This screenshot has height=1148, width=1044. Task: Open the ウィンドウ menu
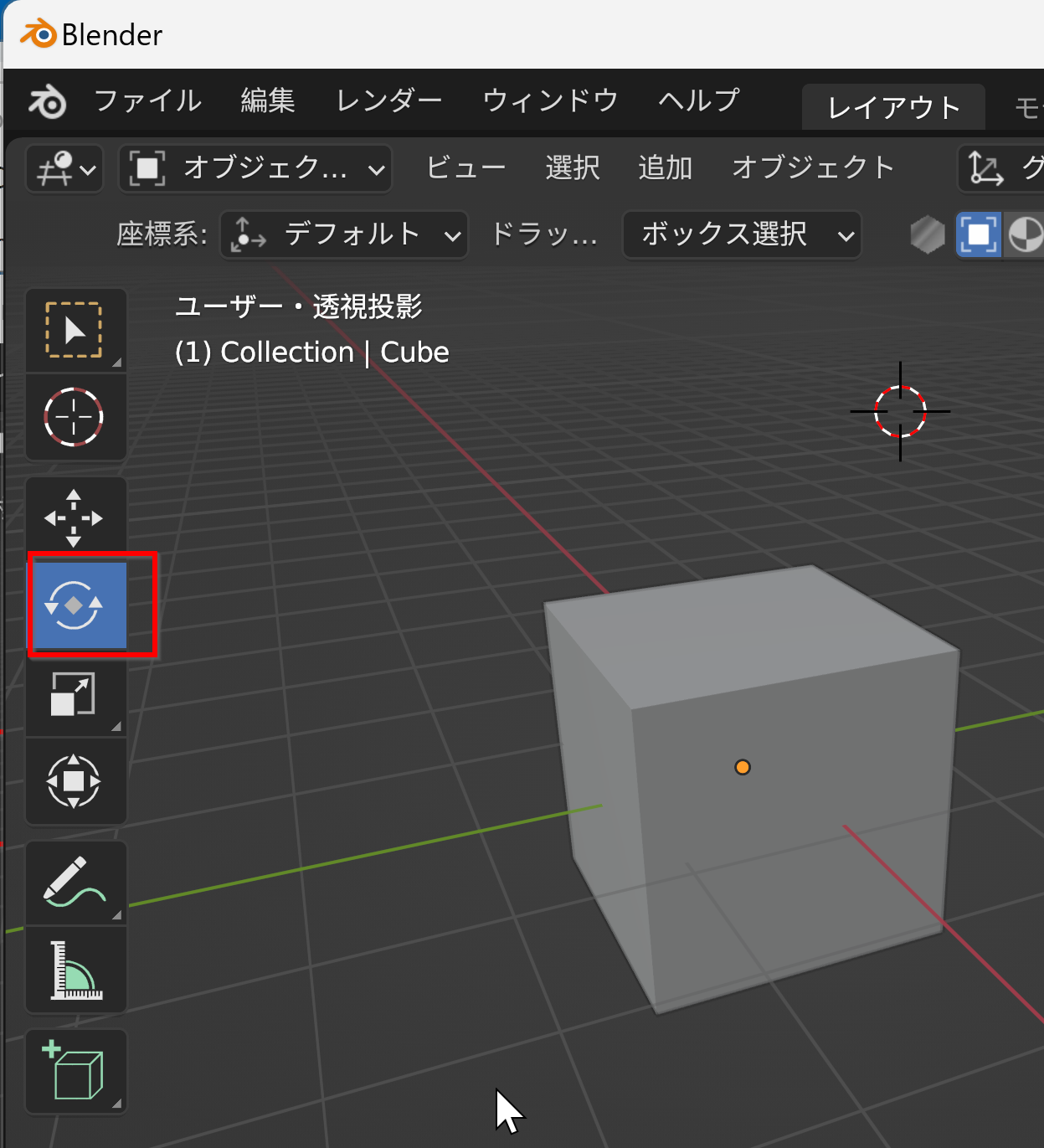point(550,101)
